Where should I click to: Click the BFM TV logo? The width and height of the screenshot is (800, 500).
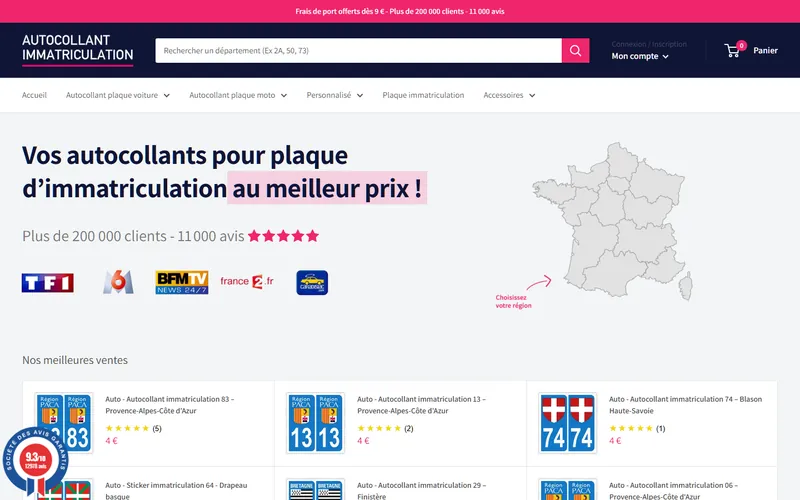[182, 282]
